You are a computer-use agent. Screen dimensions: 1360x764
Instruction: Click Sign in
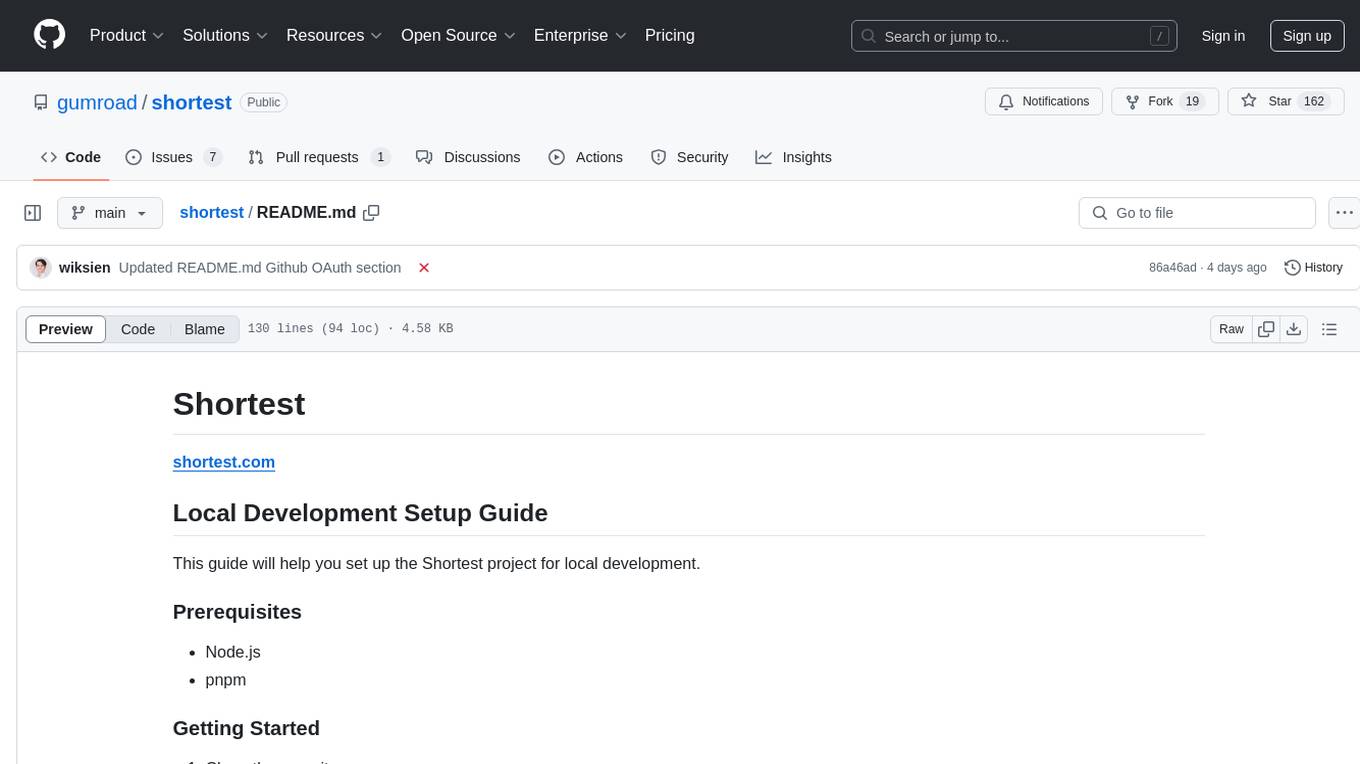[x=1223, y=36]
